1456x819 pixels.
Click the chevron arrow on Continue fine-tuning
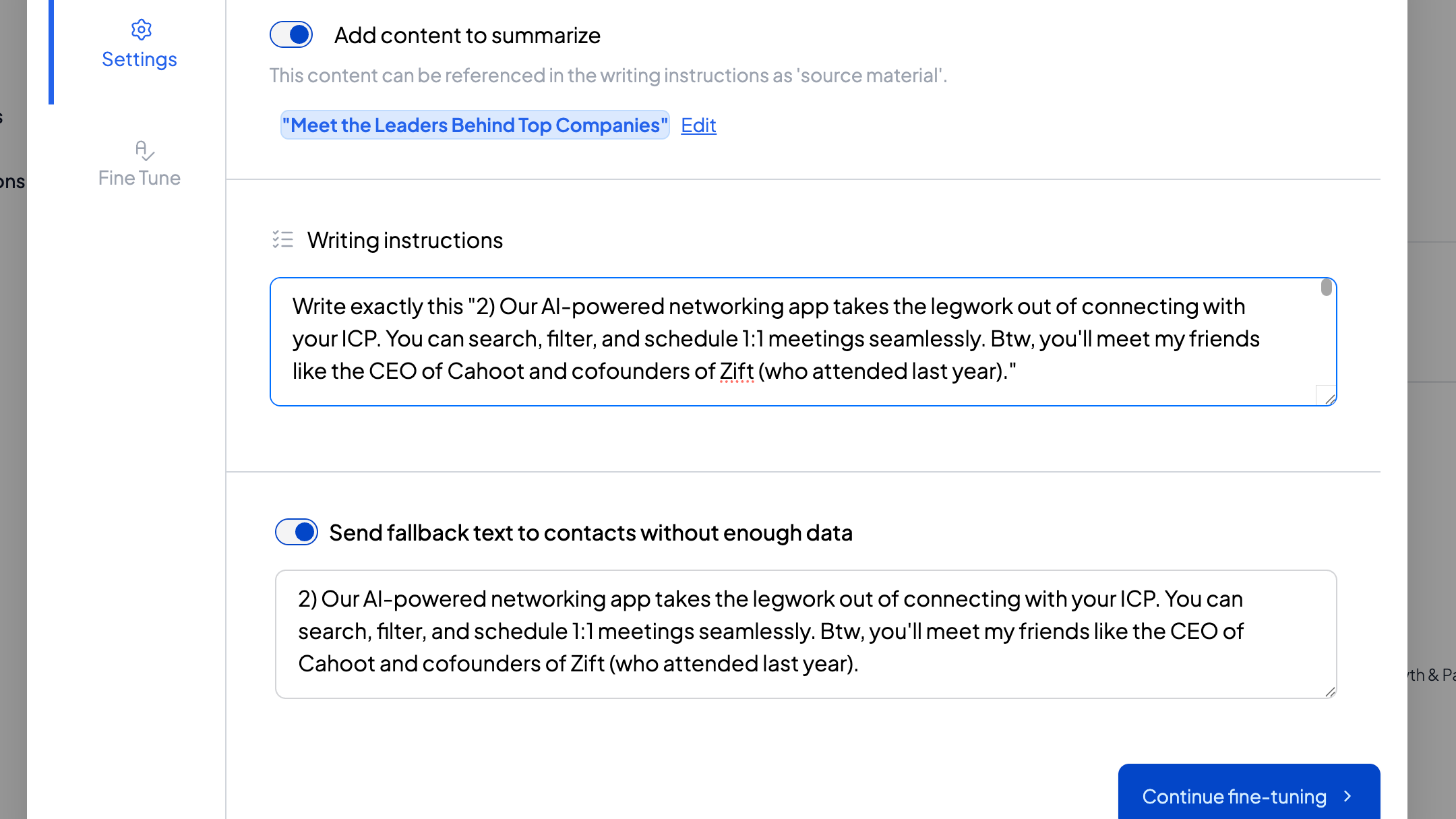pos(1347,796)
